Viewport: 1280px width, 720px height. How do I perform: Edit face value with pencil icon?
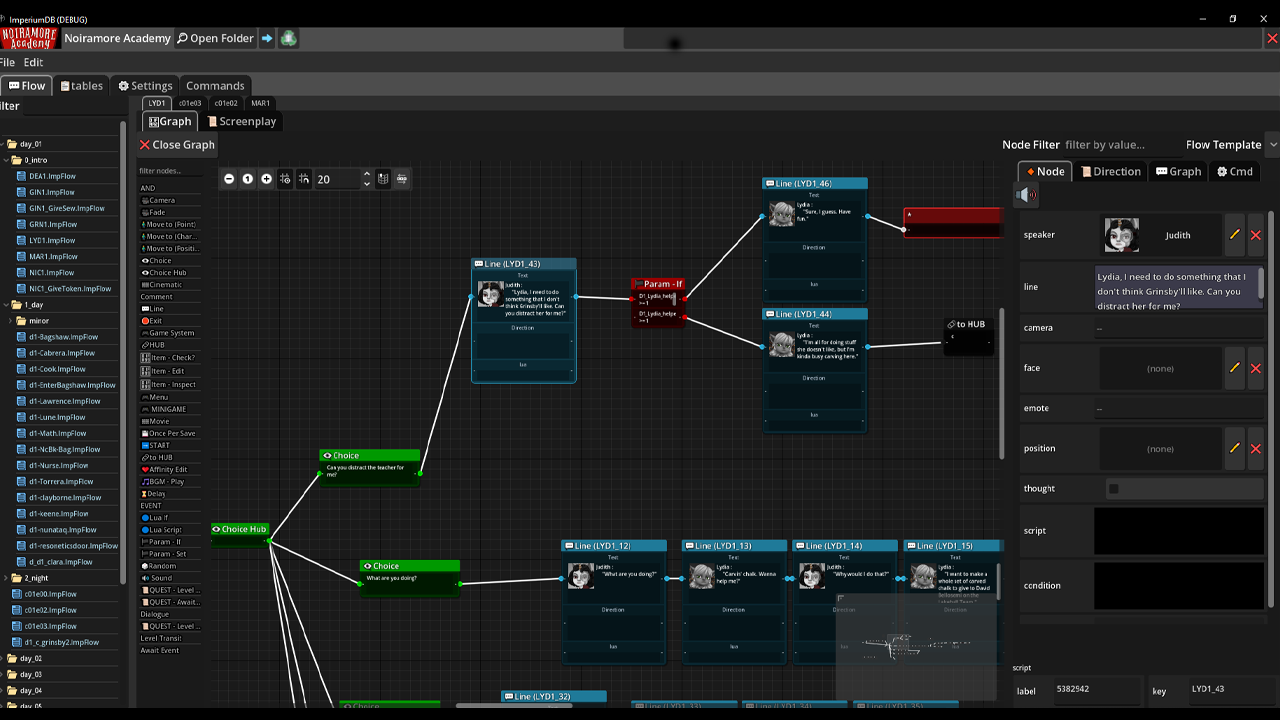(x=1234, y=368)
